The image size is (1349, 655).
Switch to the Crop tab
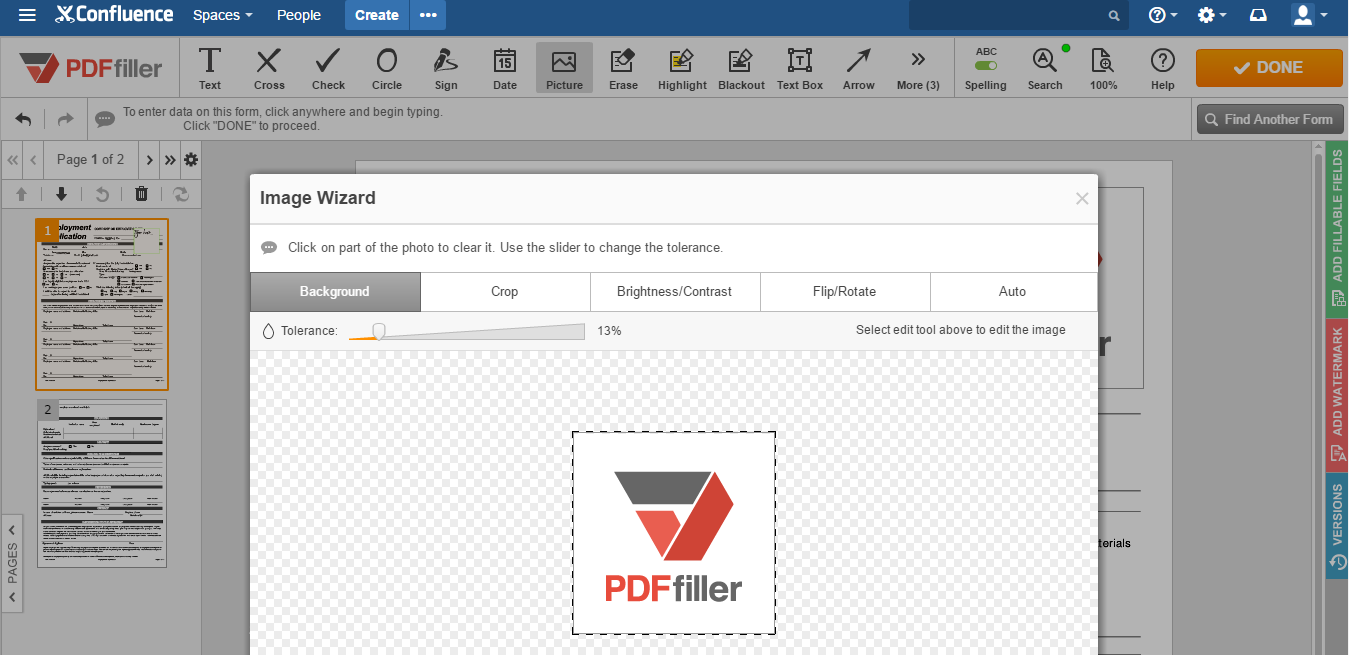(x=505, y=292)
